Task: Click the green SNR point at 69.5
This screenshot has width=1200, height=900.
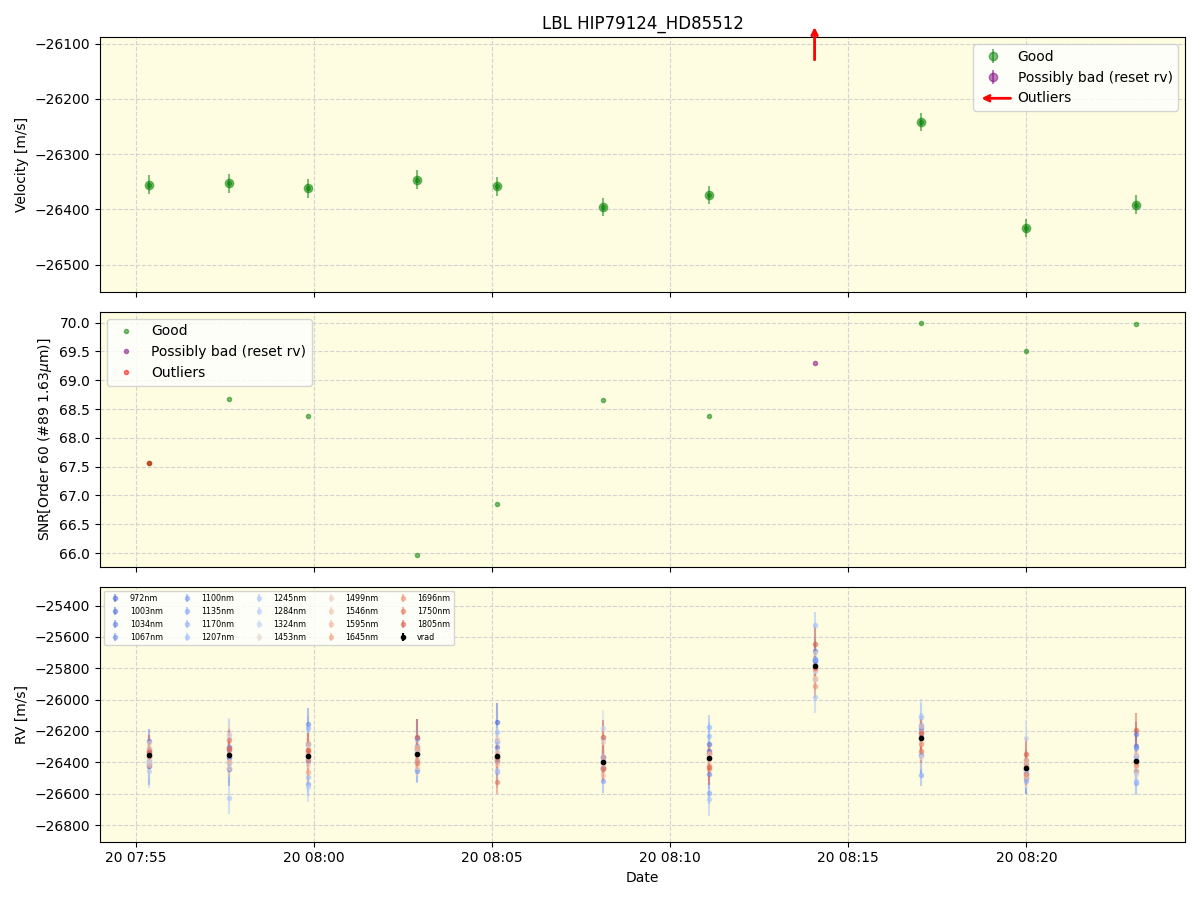Action: pos(1026,351)
